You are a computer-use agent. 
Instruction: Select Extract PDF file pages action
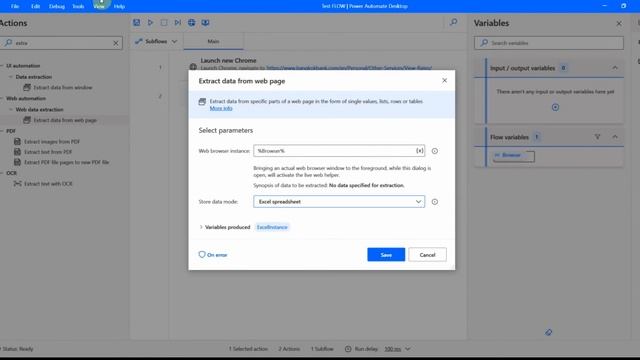(62, 162)
